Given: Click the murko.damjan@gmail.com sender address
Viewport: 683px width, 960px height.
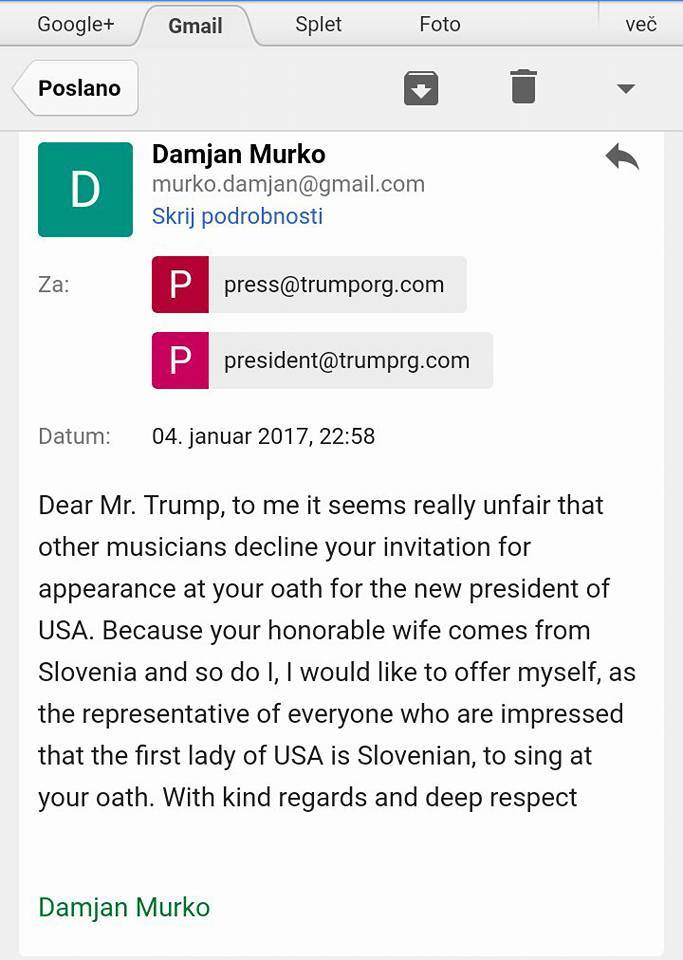Looking at the screenshot, I should 288,184.
